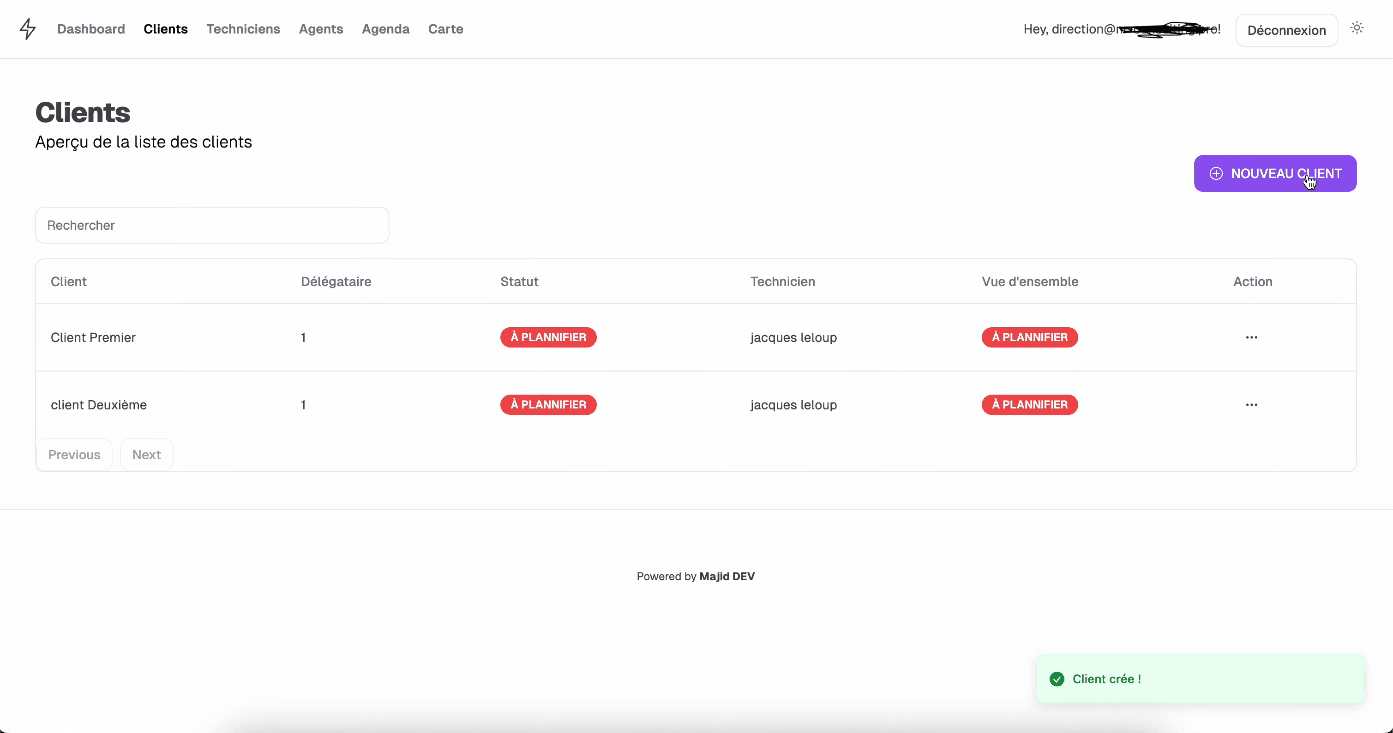1393x733 pixels.
Task: Open the actions menu for client Deuxième
Action: [1251, 405]
